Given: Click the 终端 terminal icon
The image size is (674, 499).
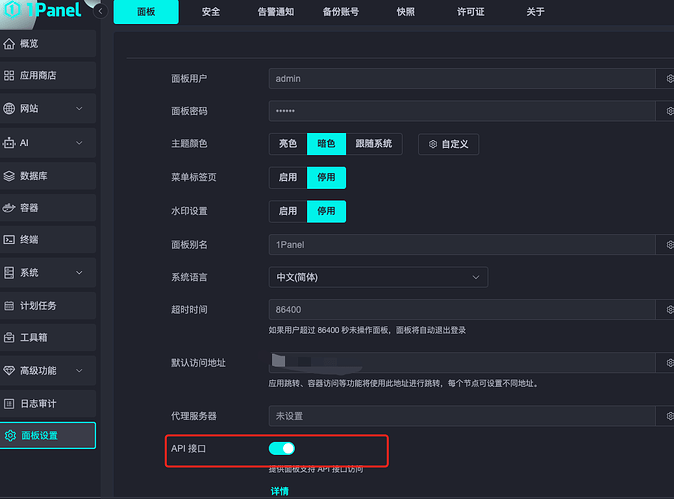Looking at the screenshot, I should [x=10, y=240].
